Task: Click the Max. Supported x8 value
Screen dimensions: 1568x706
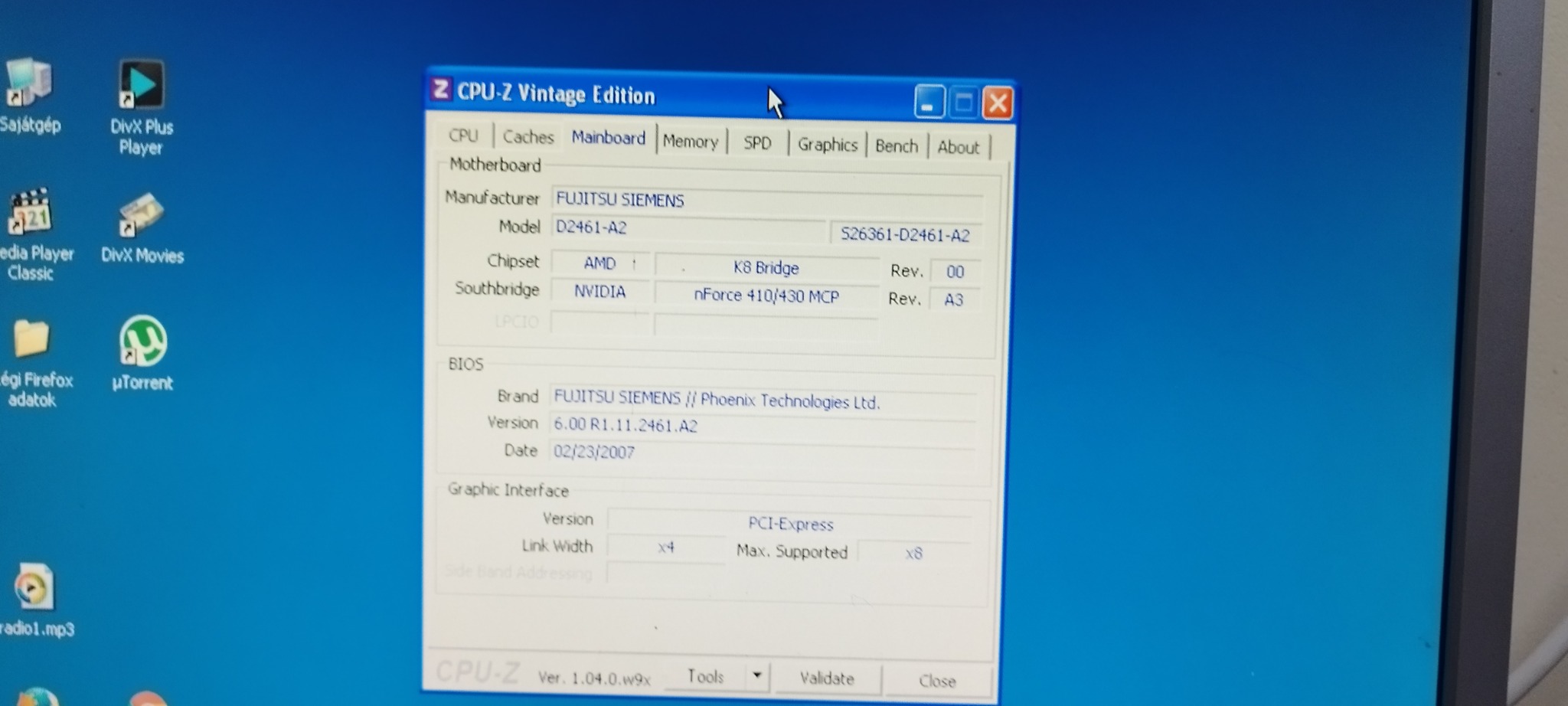Action: (914, 553)
